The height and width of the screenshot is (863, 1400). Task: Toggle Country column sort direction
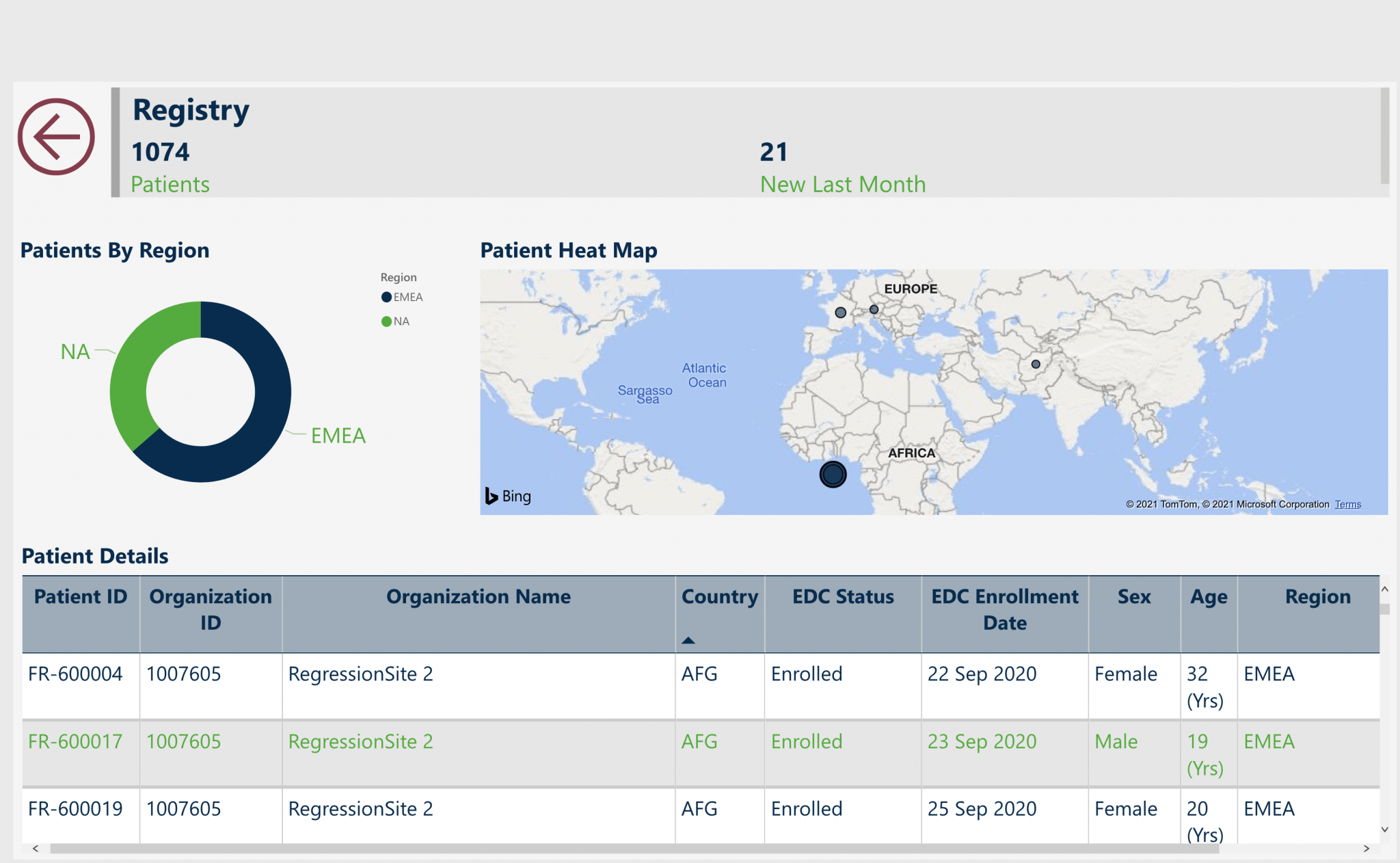coord(718,596)
